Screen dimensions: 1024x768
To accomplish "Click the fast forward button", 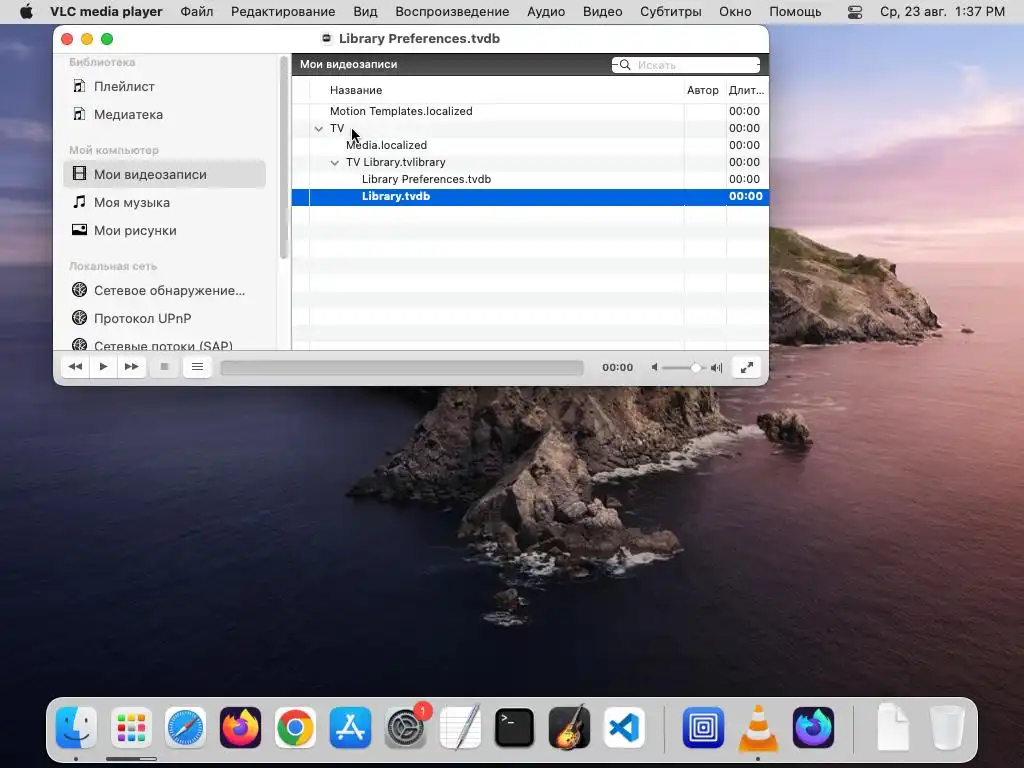I will pyautogui.click(x=131, y=367).
